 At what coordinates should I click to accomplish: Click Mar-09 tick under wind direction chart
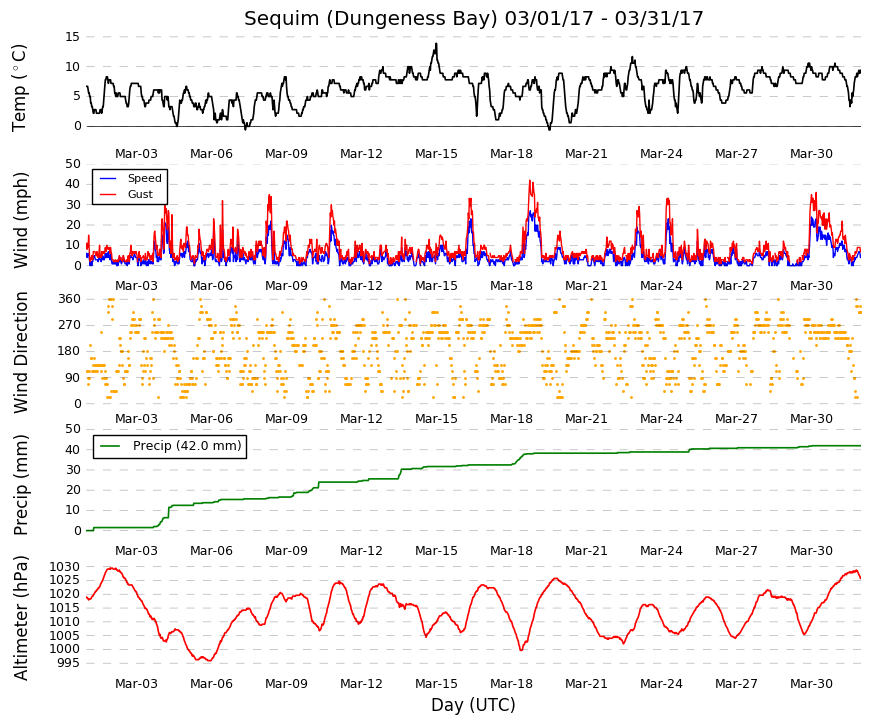(286, 419)
